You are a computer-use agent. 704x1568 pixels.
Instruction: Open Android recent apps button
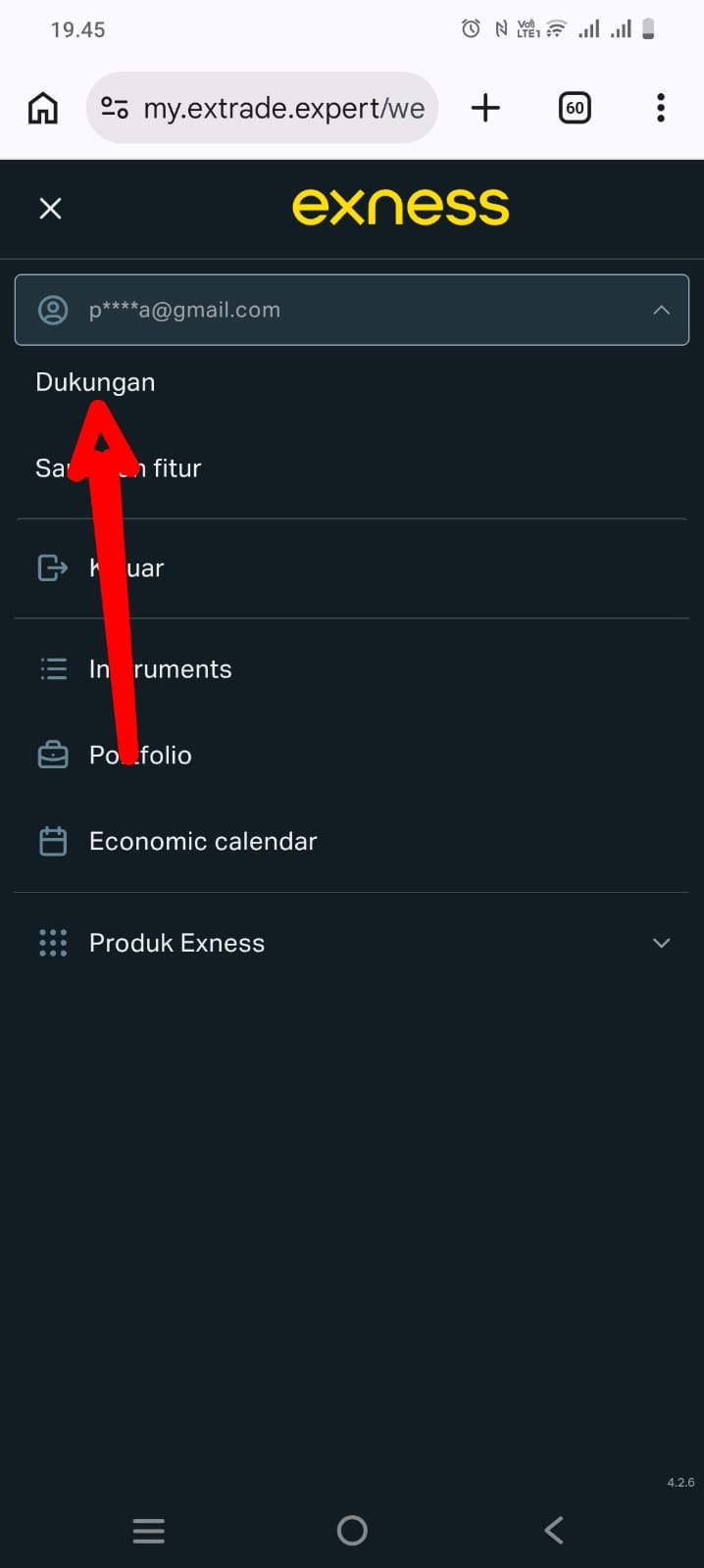click(x=149, y=1530)
